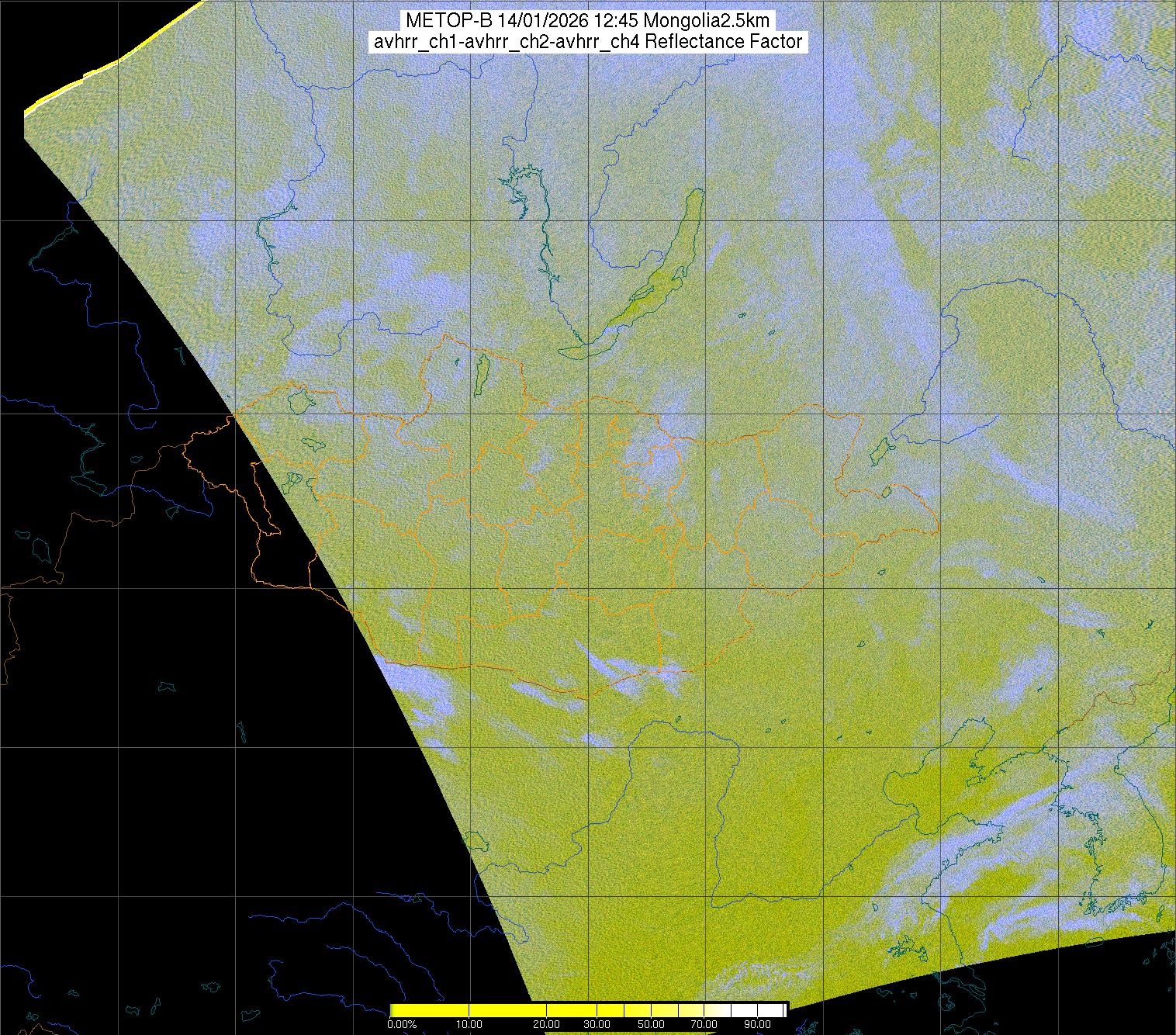Click Lake Khövsgöl in northern Mongolia
This screenshot has height=1035, width=1176.
(482, 371)
